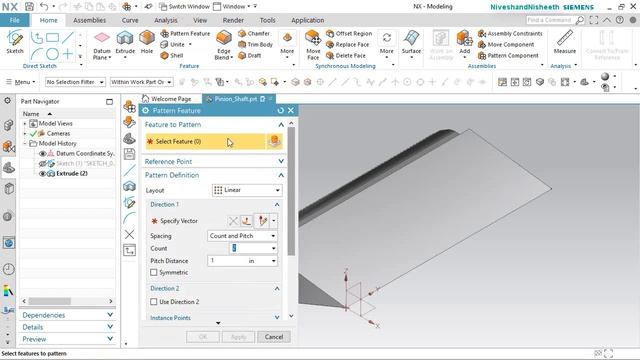Apply Unite boolean operation

click(173, 44)
